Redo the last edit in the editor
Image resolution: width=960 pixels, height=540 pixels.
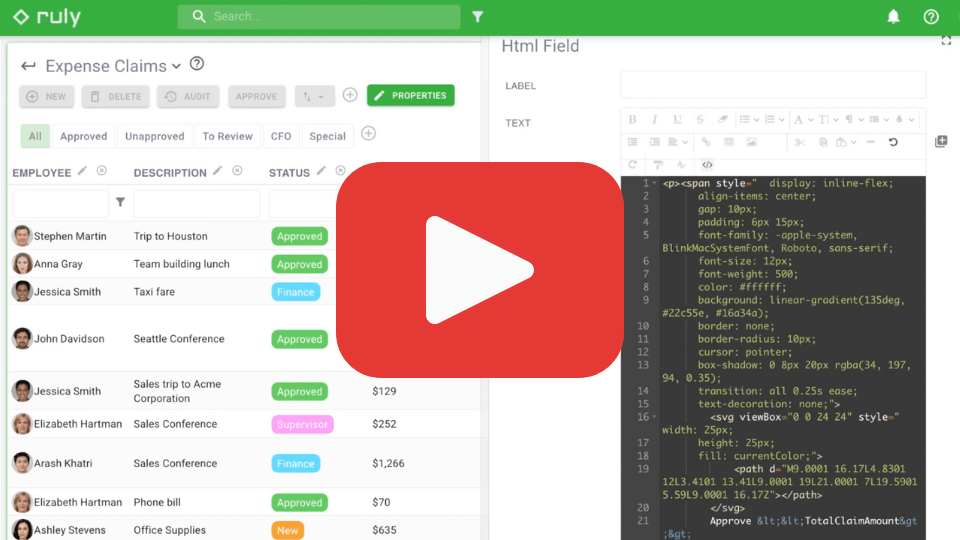click(632, 164)
